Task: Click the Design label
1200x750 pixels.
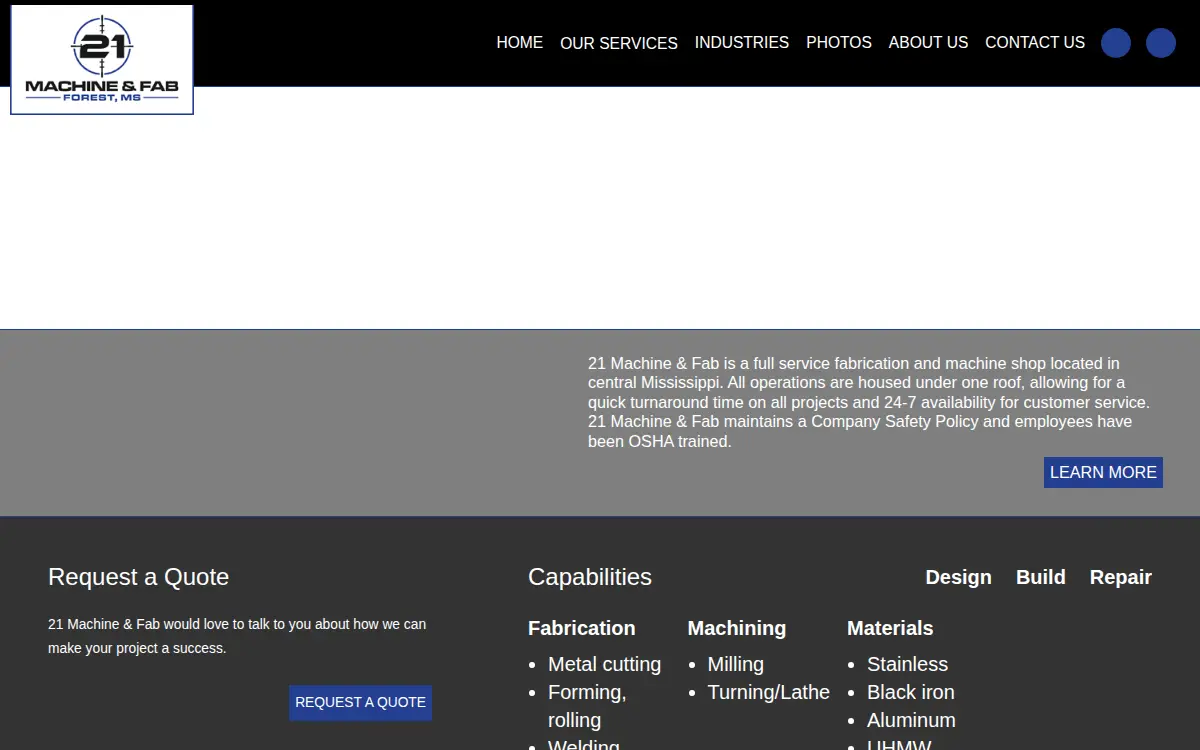Action: click(959, 577)
